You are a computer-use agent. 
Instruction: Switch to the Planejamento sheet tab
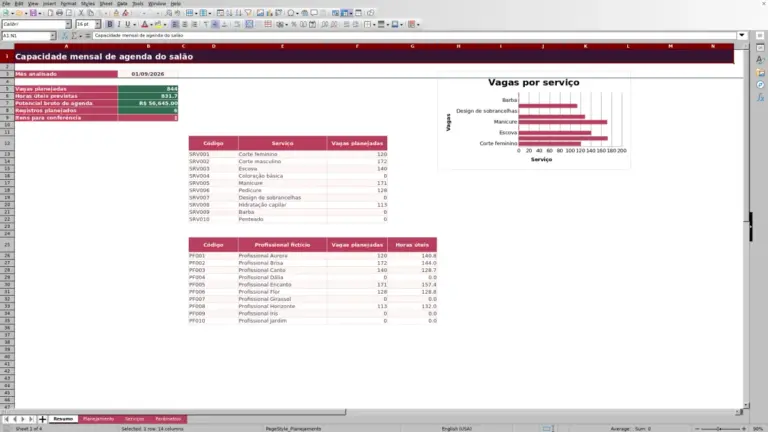click(x=98, y=419)
